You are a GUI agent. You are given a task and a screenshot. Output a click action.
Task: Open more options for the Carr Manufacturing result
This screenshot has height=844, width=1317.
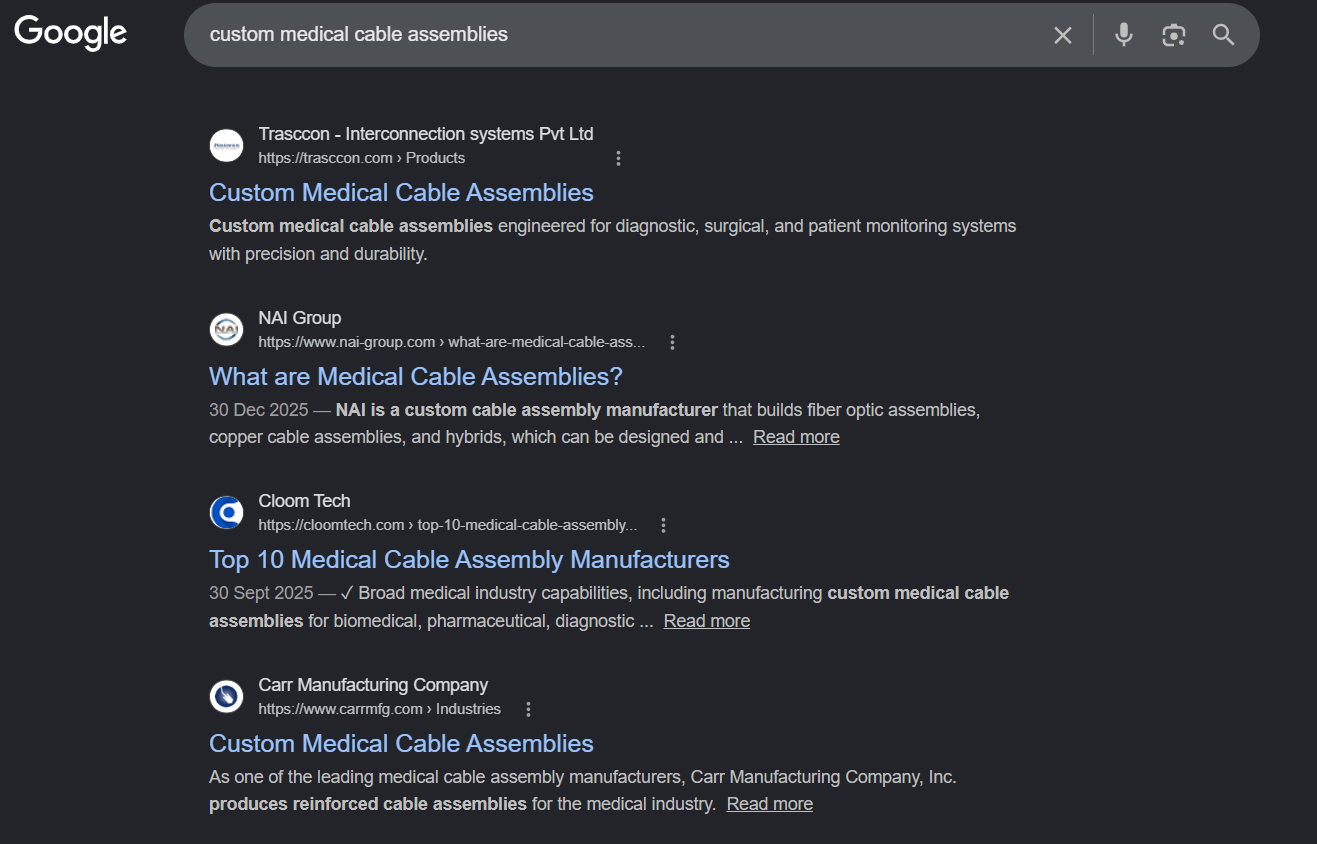tap(528, 709)
